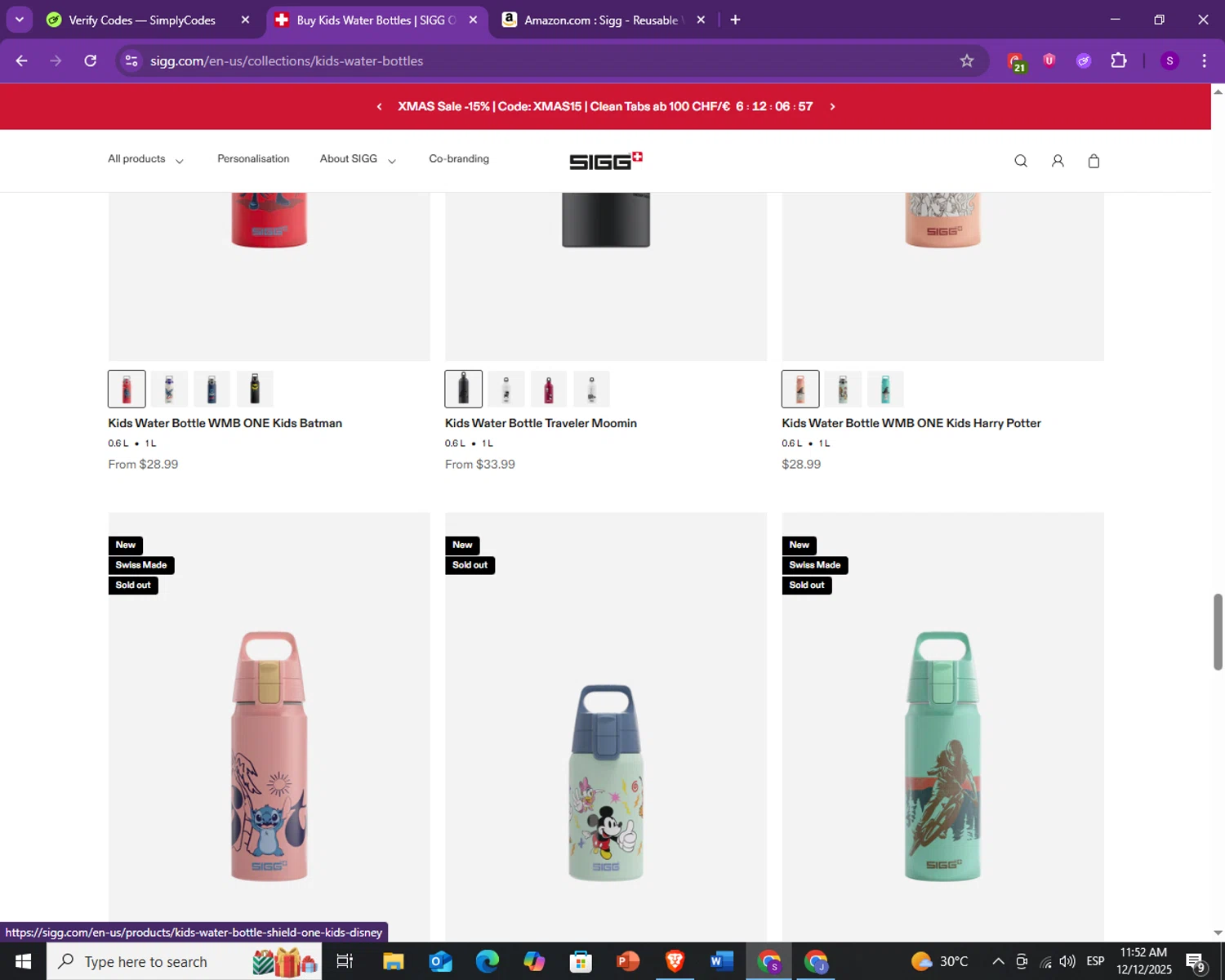The image size is (1225, 980).
Task: Open the site search magnifier icon
Action: [x=1021, y=161]
